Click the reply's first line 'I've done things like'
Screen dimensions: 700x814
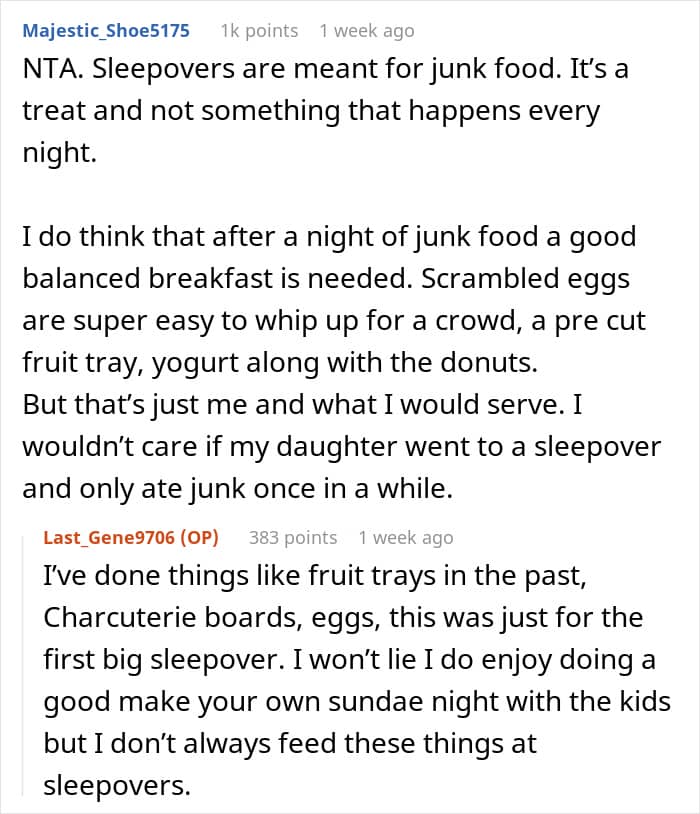point(315,576)
